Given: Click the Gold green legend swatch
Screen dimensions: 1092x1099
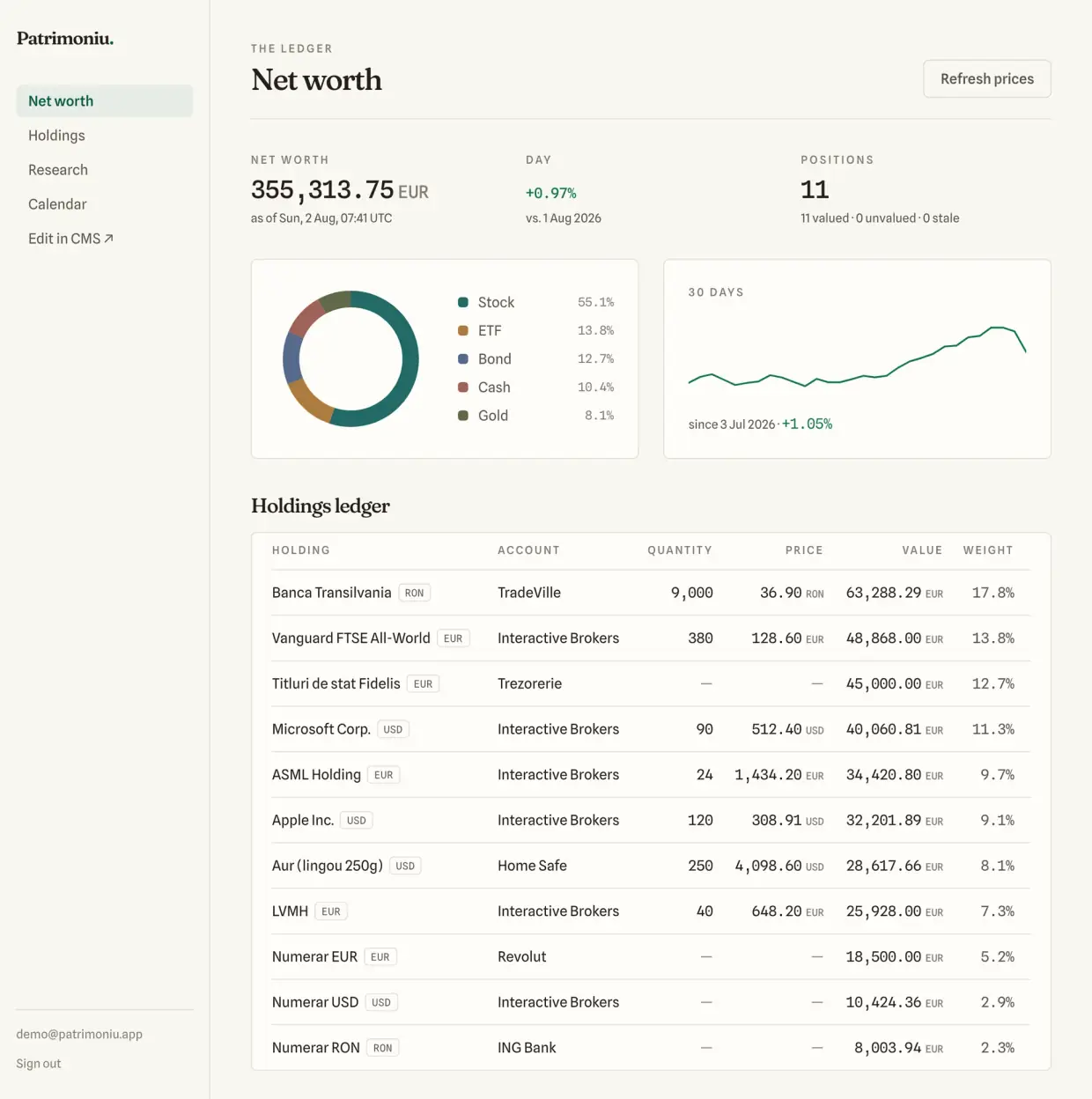Looking at the screenshot, I should coord(463,415).
